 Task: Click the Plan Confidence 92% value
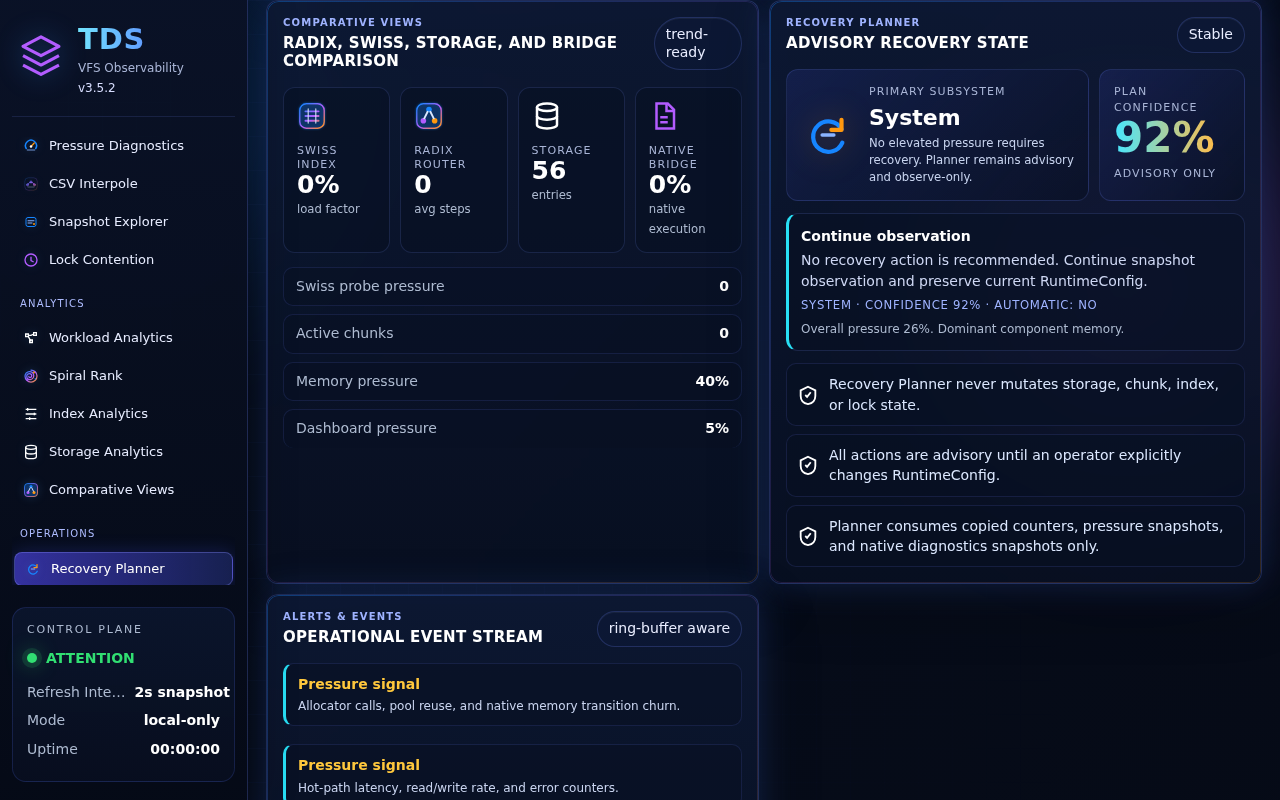coord(1164,138)
